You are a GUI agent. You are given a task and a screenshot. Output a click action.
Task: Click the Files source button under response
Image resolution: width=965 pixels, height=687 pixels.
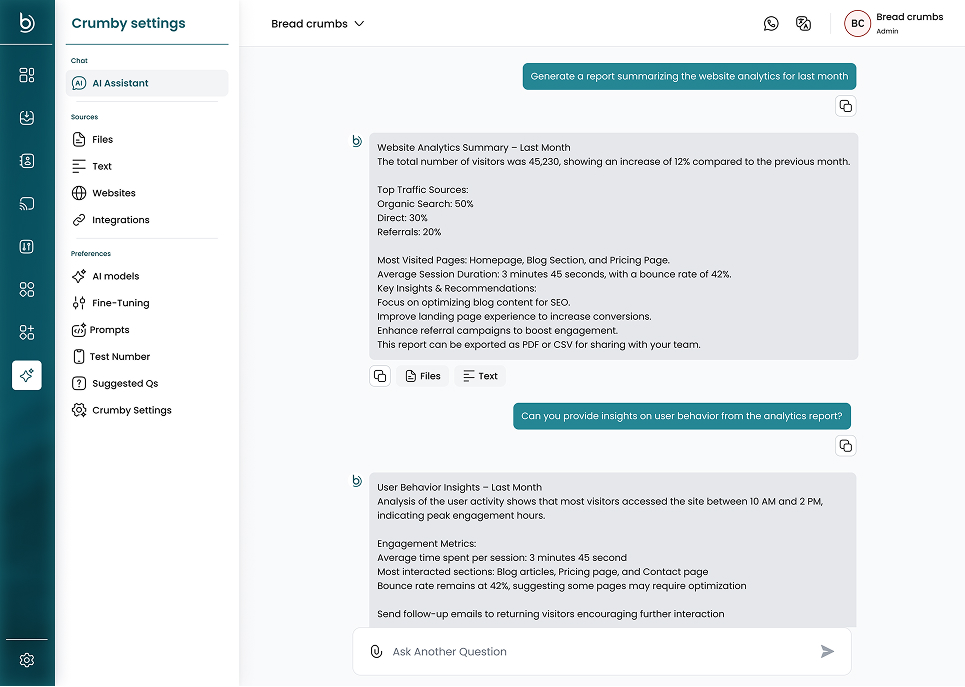pyautogui.click(x=421, y=376)
